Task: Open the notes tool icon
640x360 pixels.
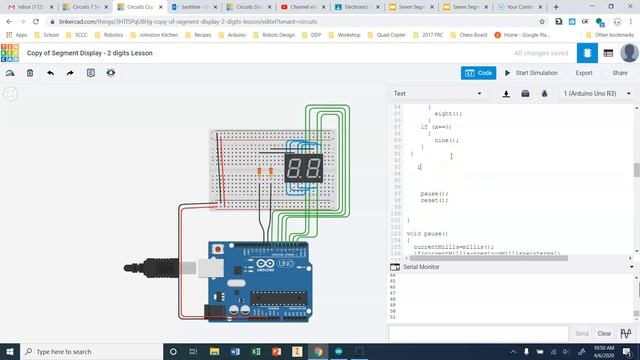Action: click(91, 73)
